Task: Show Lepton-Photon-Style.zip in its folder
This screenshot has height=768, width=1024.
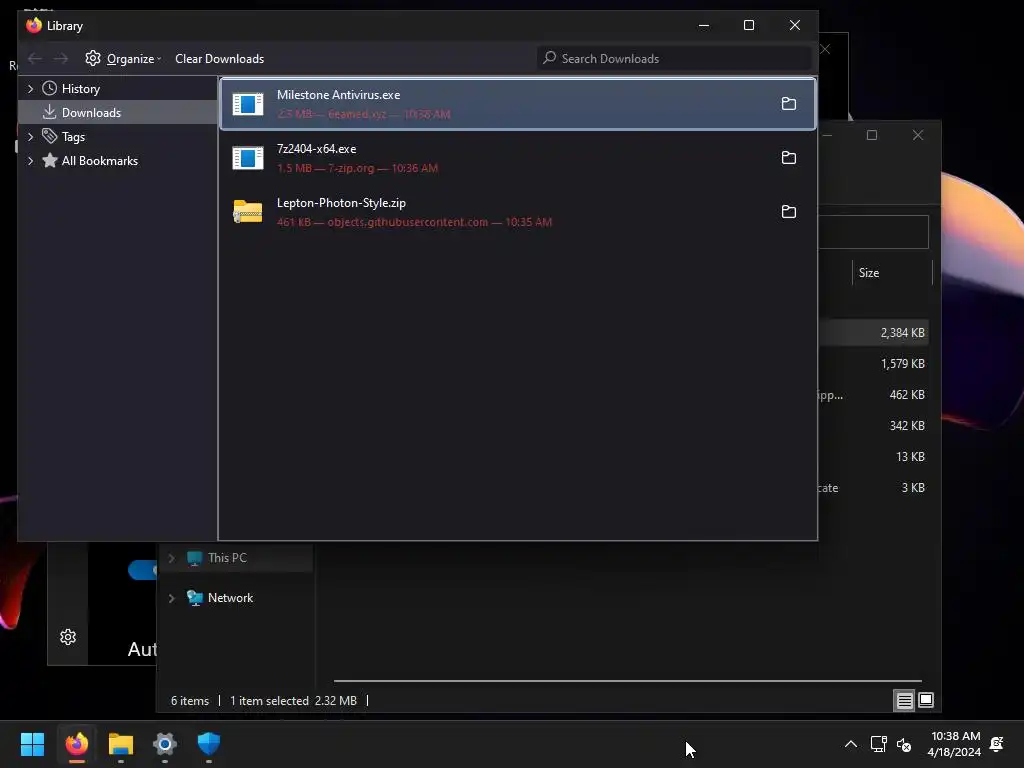Action: coord(788,212)
